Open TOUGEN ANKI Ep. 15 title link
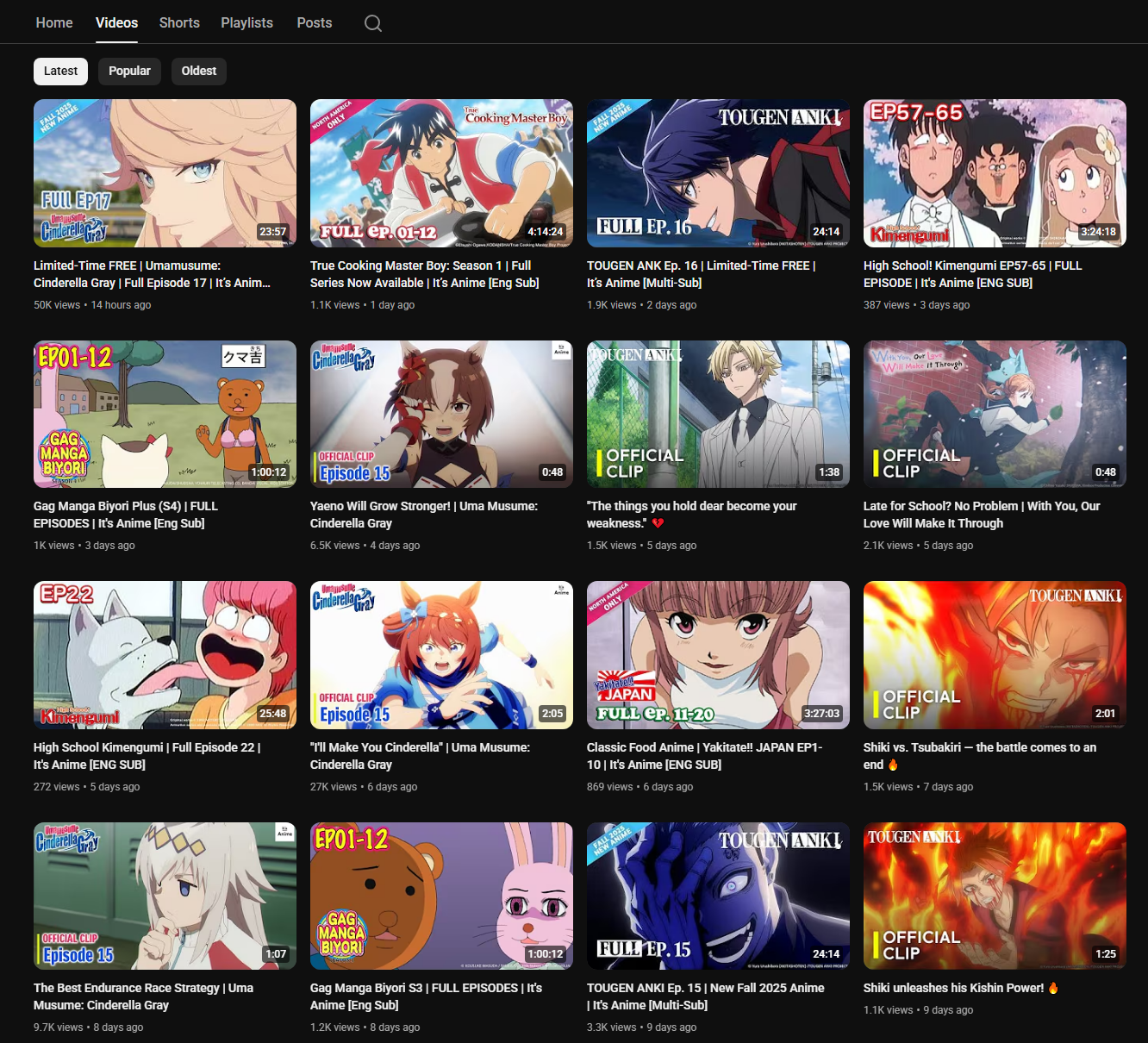Viewport: 1148px width, 1043px height. click(x=706, y=996)
